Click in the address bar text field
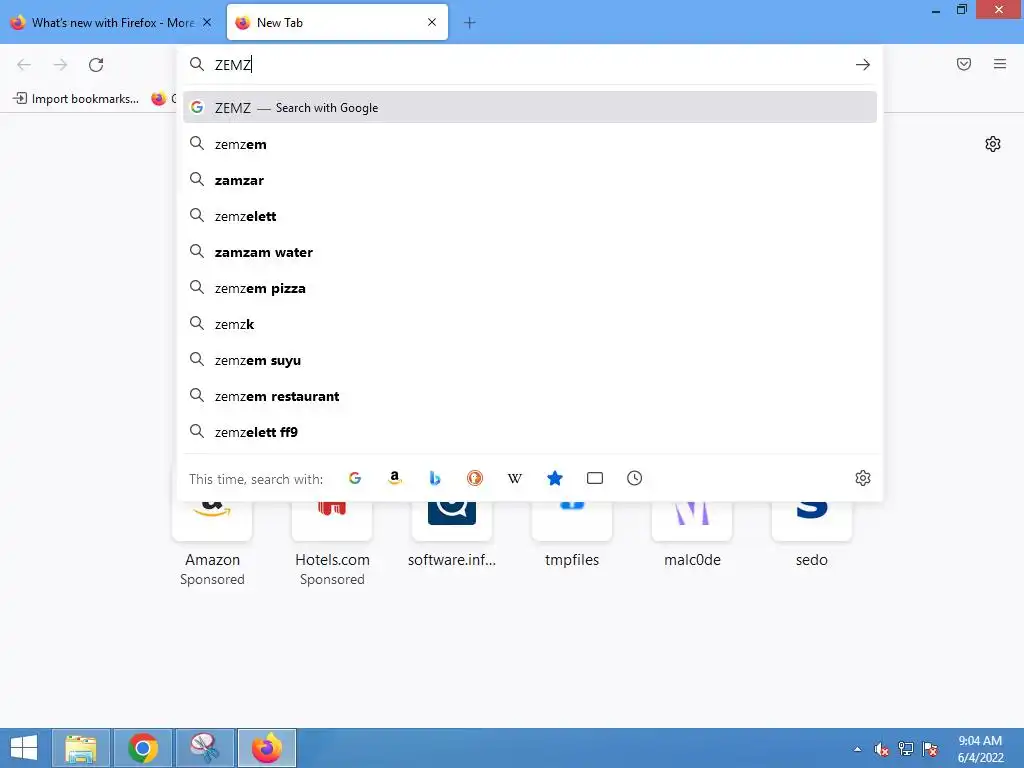The width and height of the screenshot is (1024, 768). click(x=529, y=65)
